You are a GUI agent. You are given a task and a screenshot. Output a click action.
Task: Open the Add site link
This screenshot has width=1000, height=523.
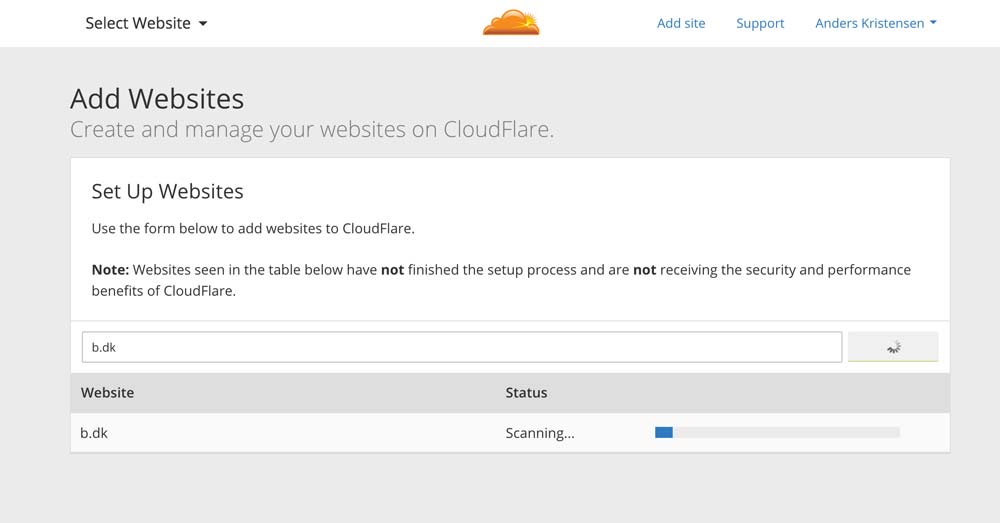point(681,23)
